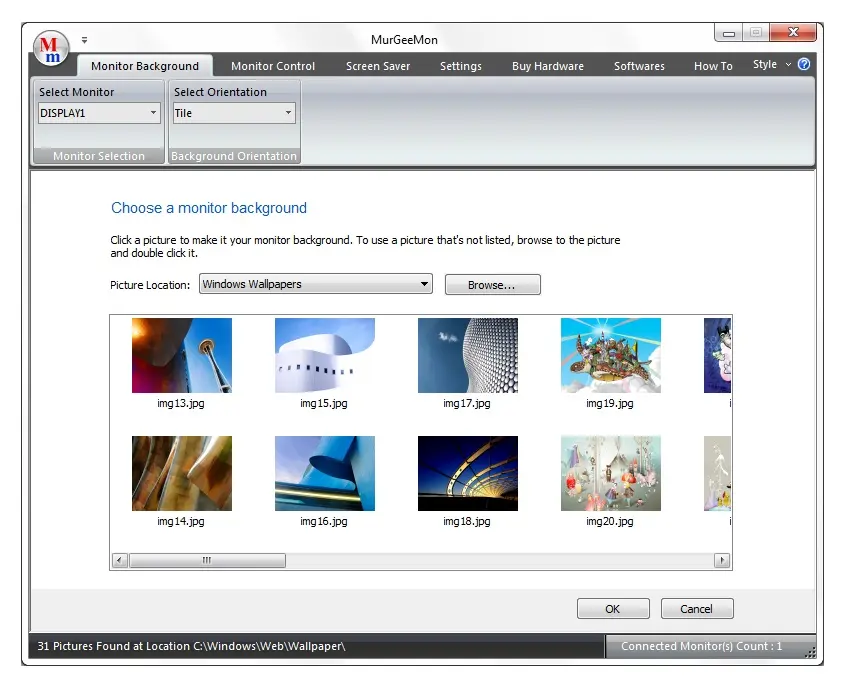
Task: Select the img19.jpg turtle wallpaper thumbnail
Action: (610, 355)
